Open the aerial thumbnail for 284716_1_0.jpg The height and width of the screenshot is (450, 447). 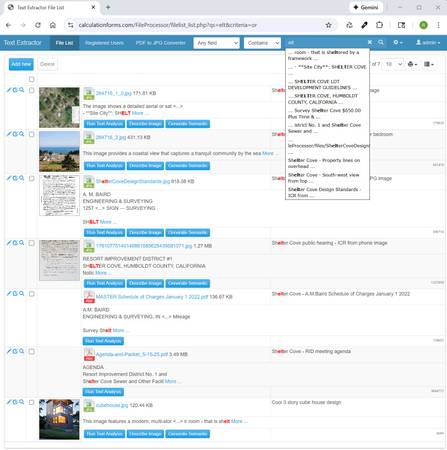click(x=59, y=108)
